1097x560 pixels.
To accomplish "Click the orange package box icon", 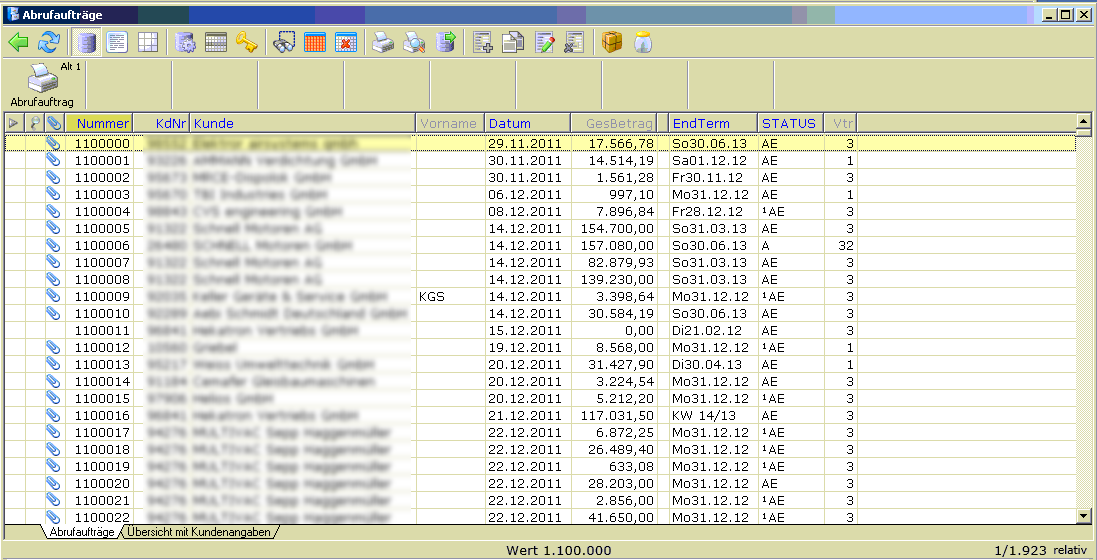I will [x=612, y=42].
